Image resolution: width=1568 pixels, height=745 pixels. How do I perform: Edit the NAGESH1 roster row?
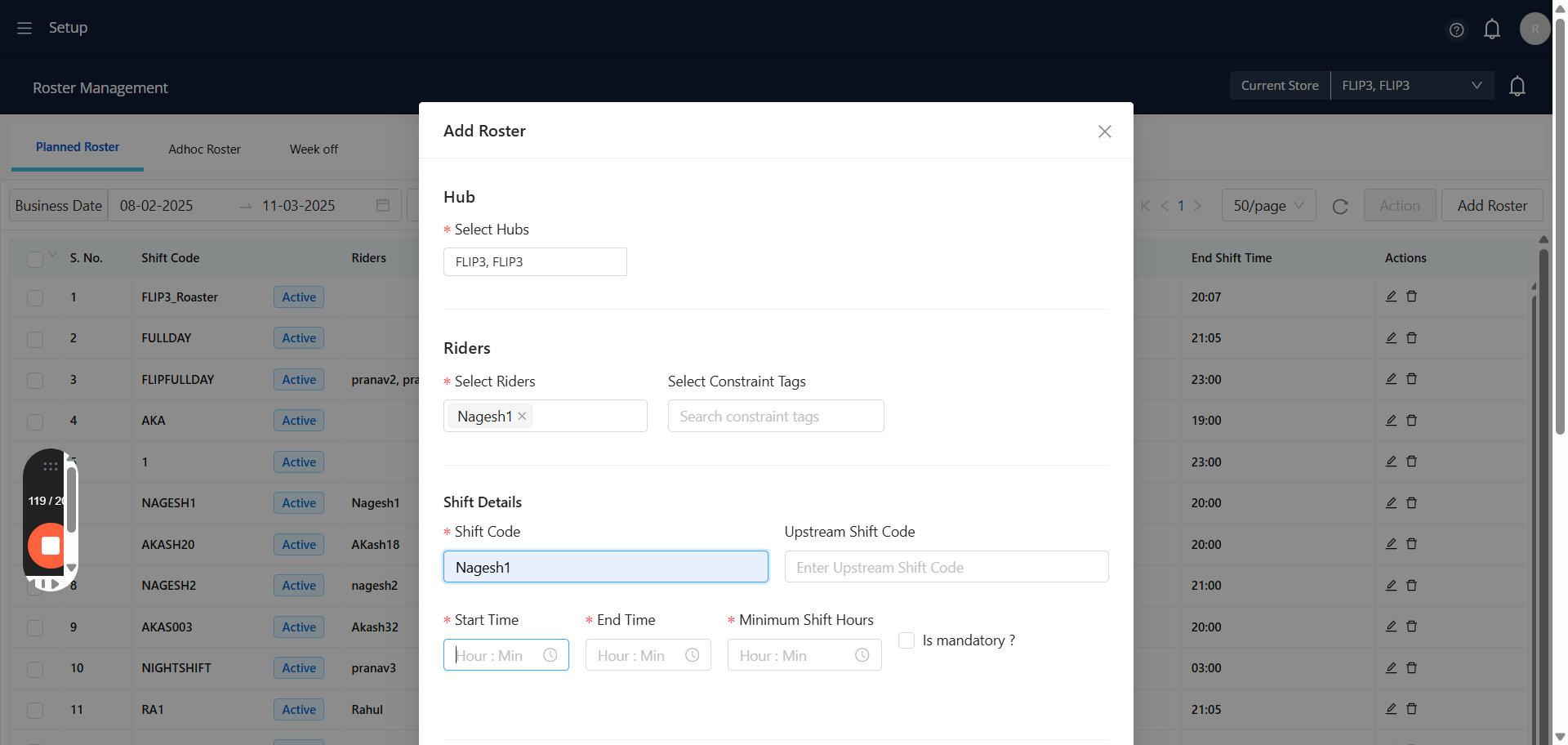click(x=1391, y=502)
